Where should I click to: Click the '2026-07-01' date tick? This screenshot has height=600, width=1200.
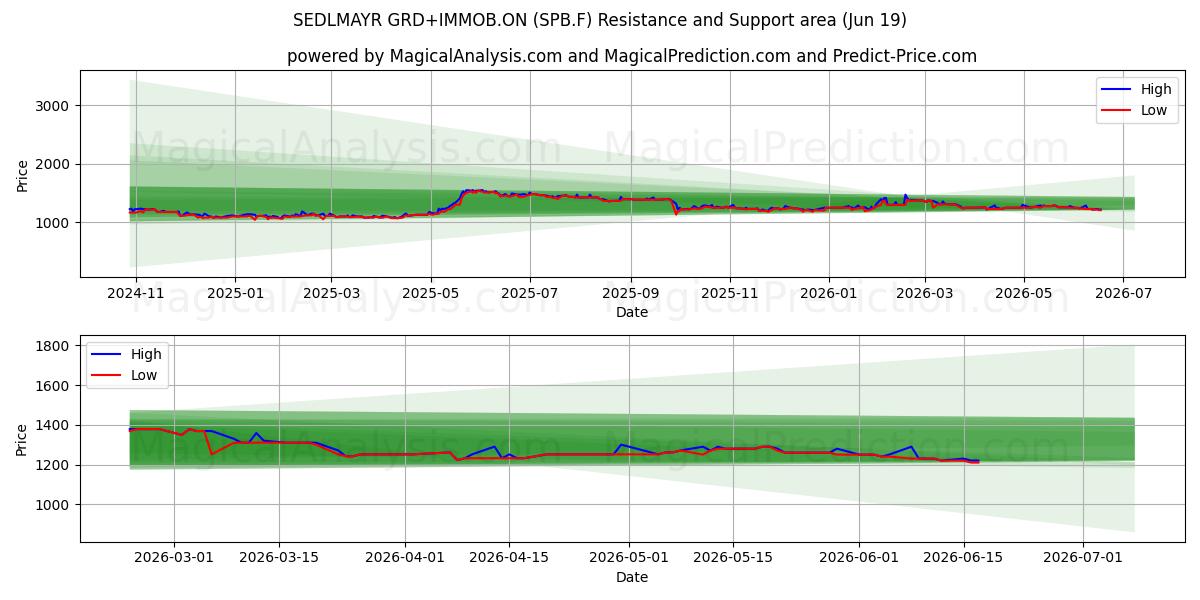(x=1083, y=557)
